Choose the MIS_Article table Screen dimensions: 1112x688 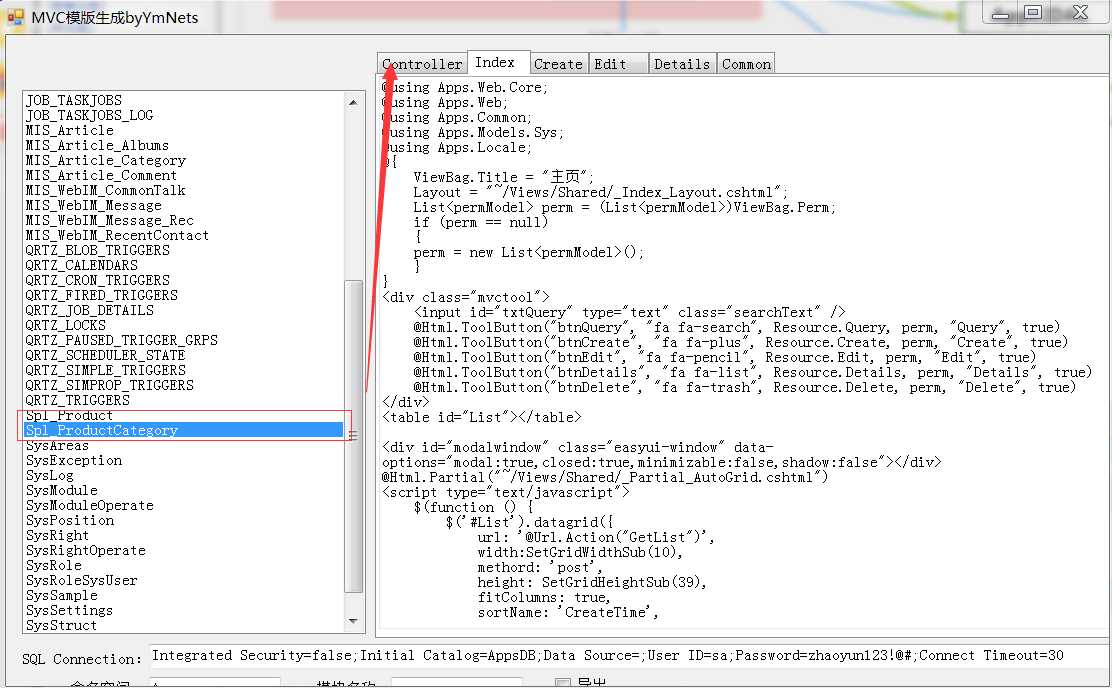coord(70,131)
